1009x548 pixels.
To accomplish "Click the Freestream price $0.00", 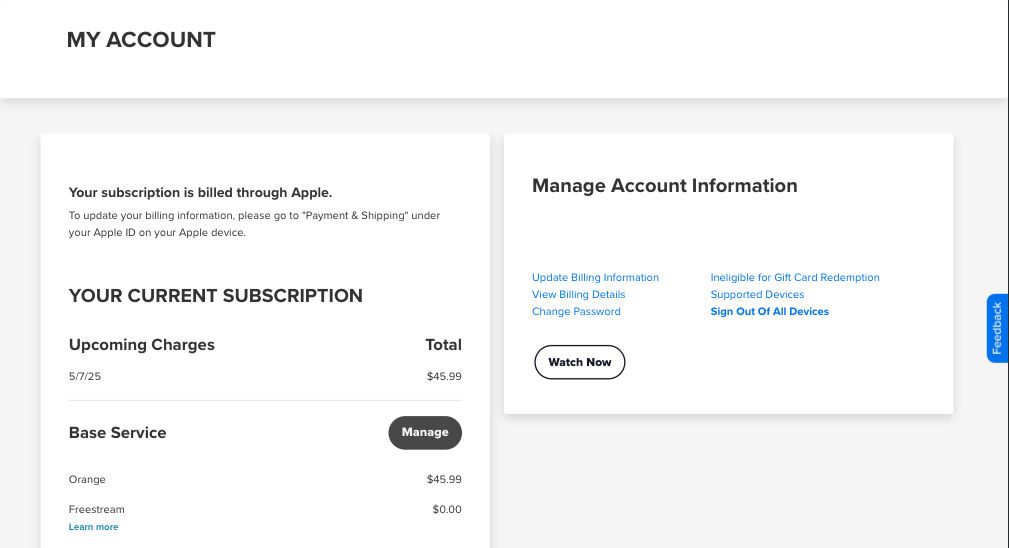I will 447,509.
